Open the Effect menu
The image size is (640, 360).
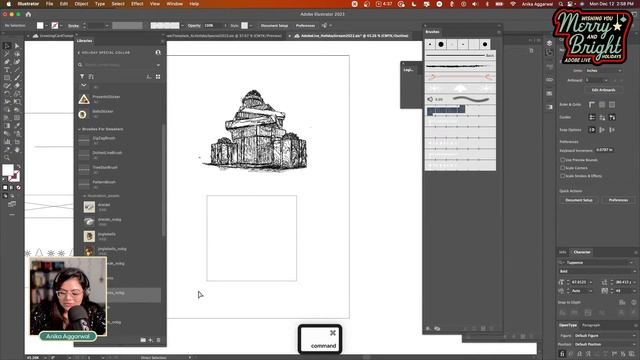click(137, 4)
